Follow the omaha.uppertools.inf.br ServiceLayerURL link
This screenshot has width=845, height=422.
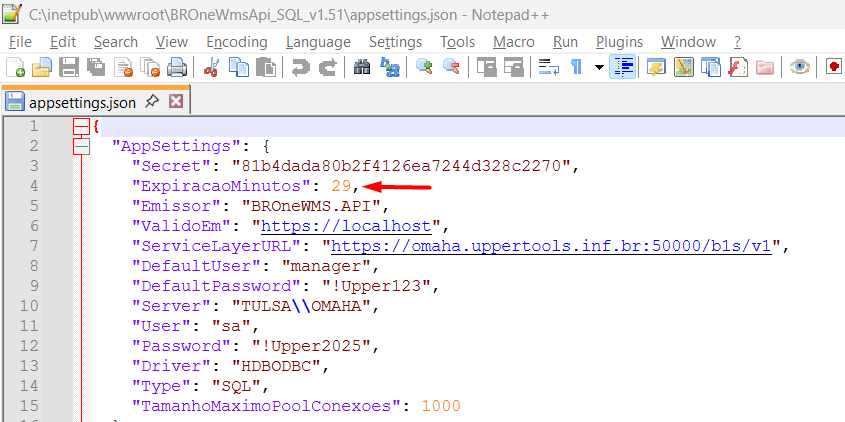click(x=551, y=246)
